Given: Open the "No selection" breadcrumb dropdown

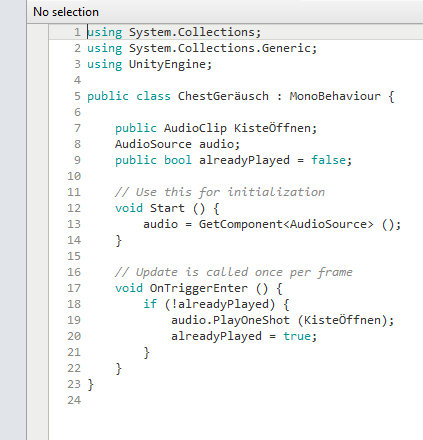Looking at the screenshot, I should [66, 12].
